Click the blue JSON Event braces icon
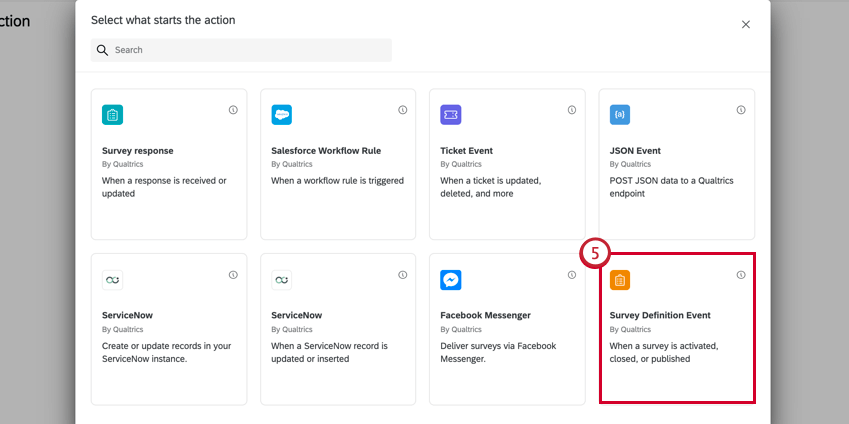Image resolution: width=849 pixels, height=424 pixels. 620,115
